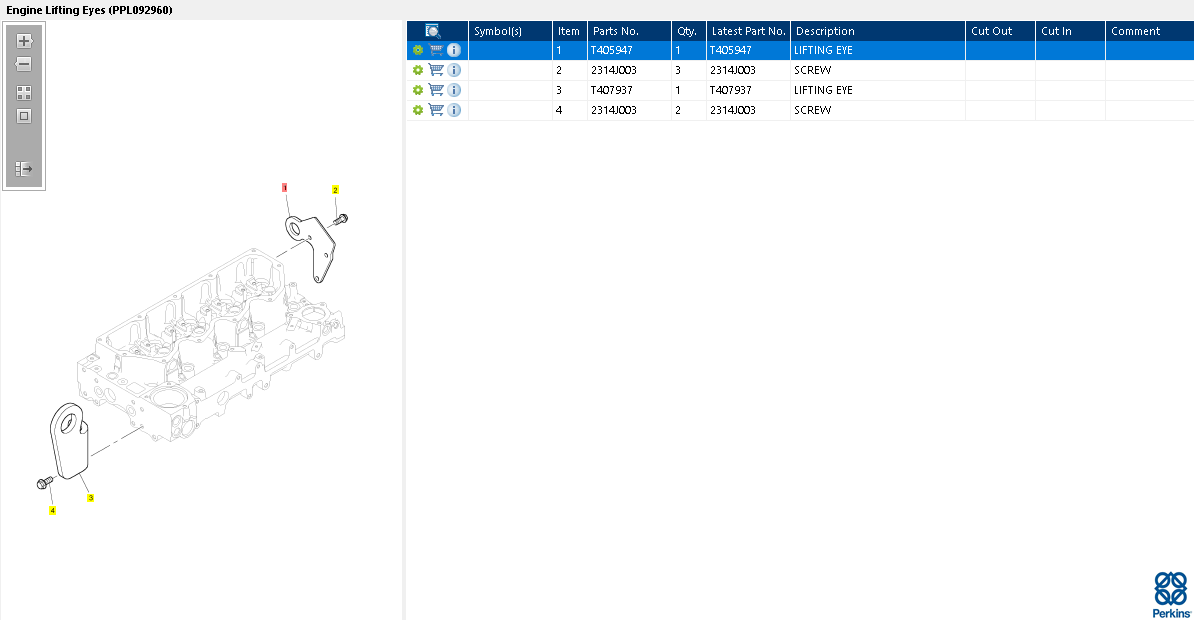Select callout 4 on the diagram
The image size is (1194, 620).
[53, 510]
